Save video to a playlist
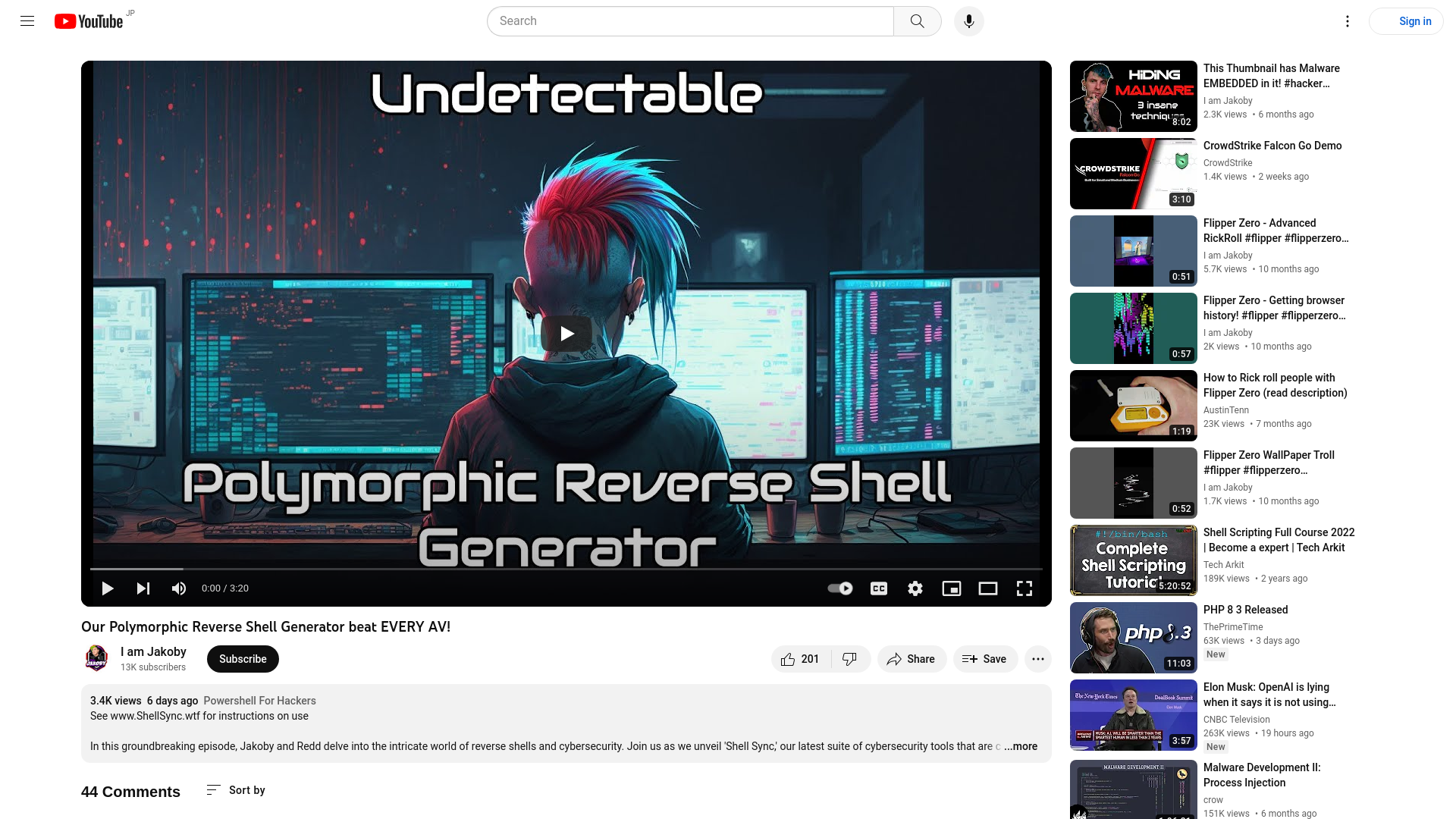 click(985, 659)
